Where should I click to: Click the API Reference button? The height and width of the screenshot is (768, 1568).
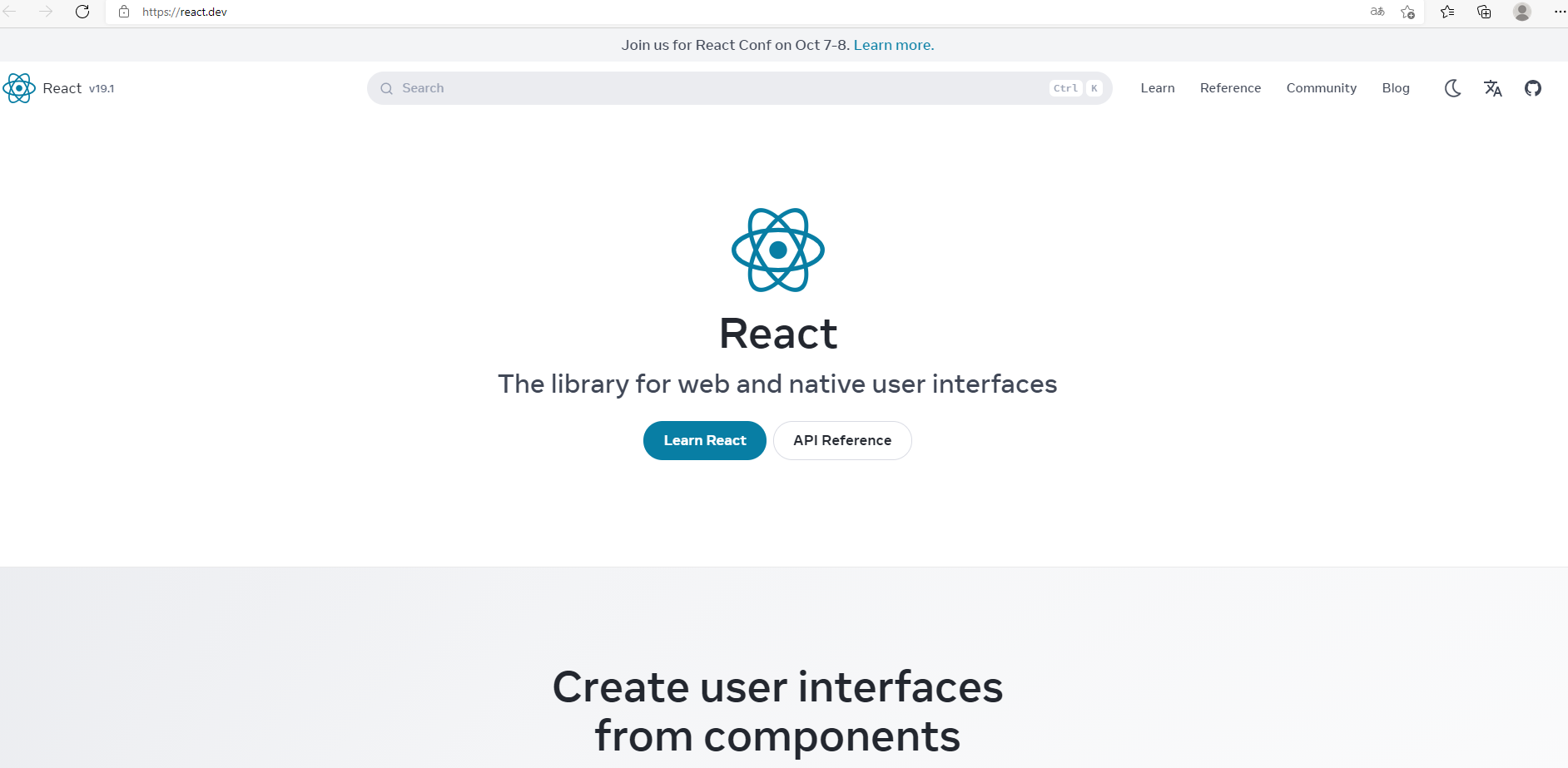click(x=842, y=440)
